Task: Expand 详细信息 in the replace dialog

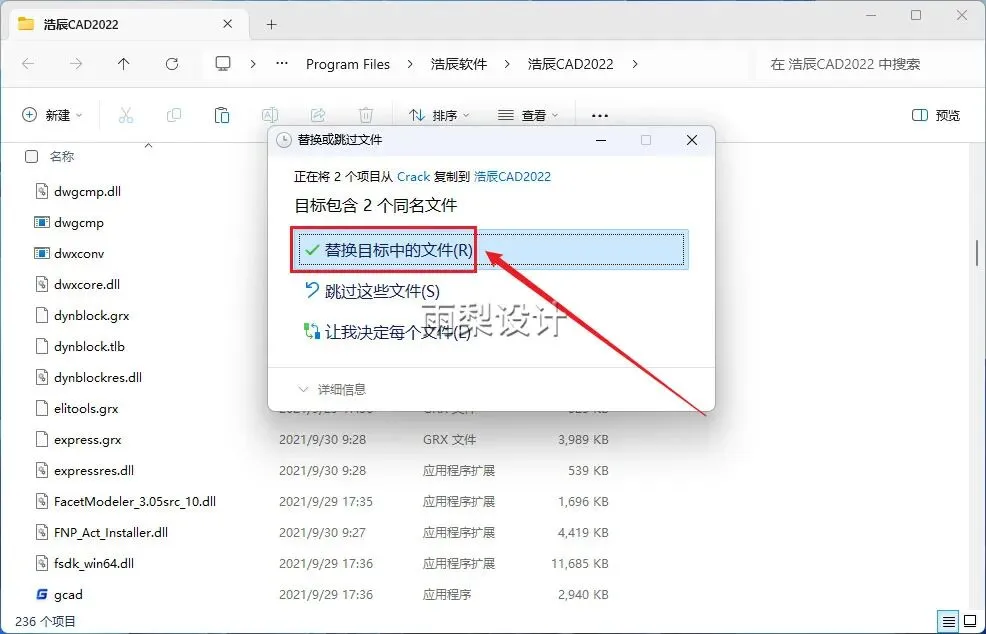Action: click(331, 389)
